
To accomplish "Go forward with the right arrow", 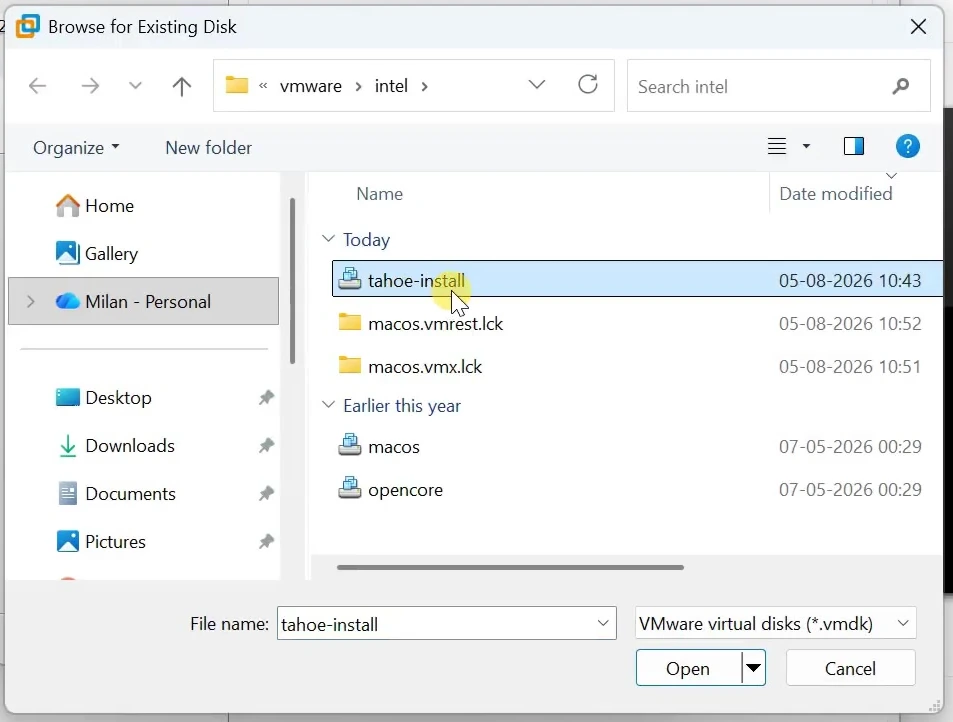I will pyautogui.click(x=90, y=86).
